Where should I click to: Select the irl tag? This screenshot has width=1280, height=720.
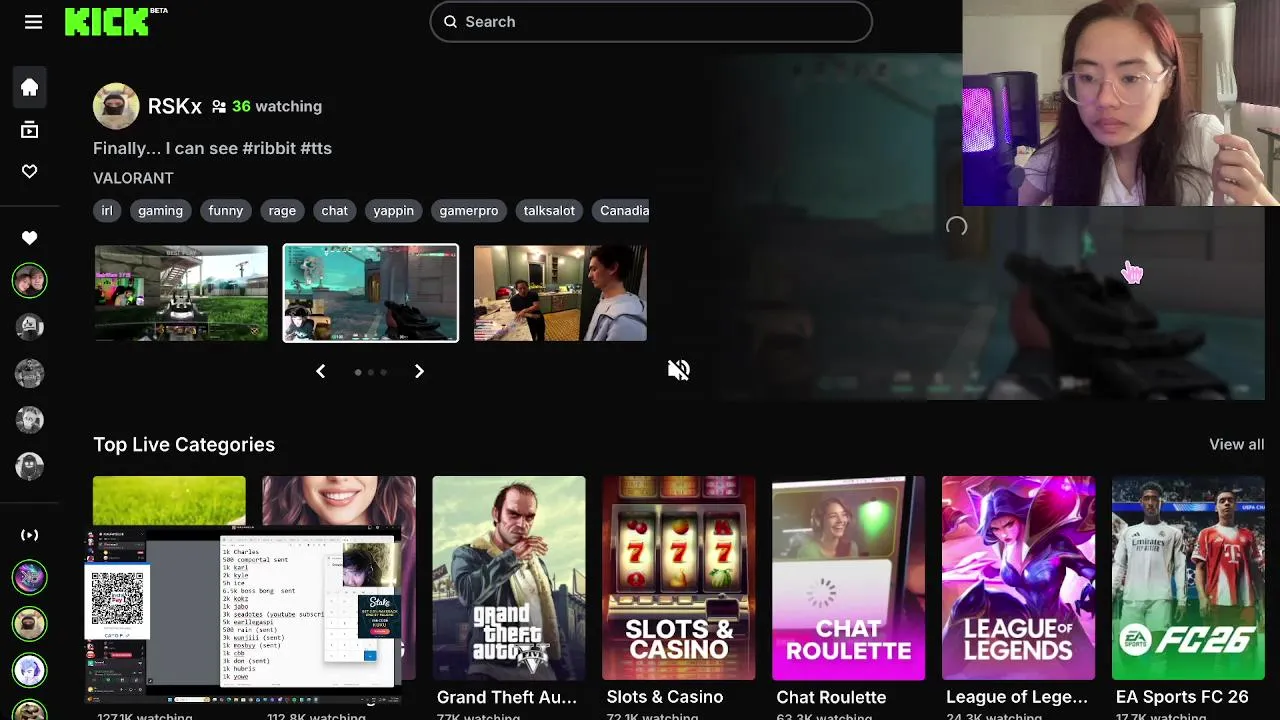[x=107, y=210]
